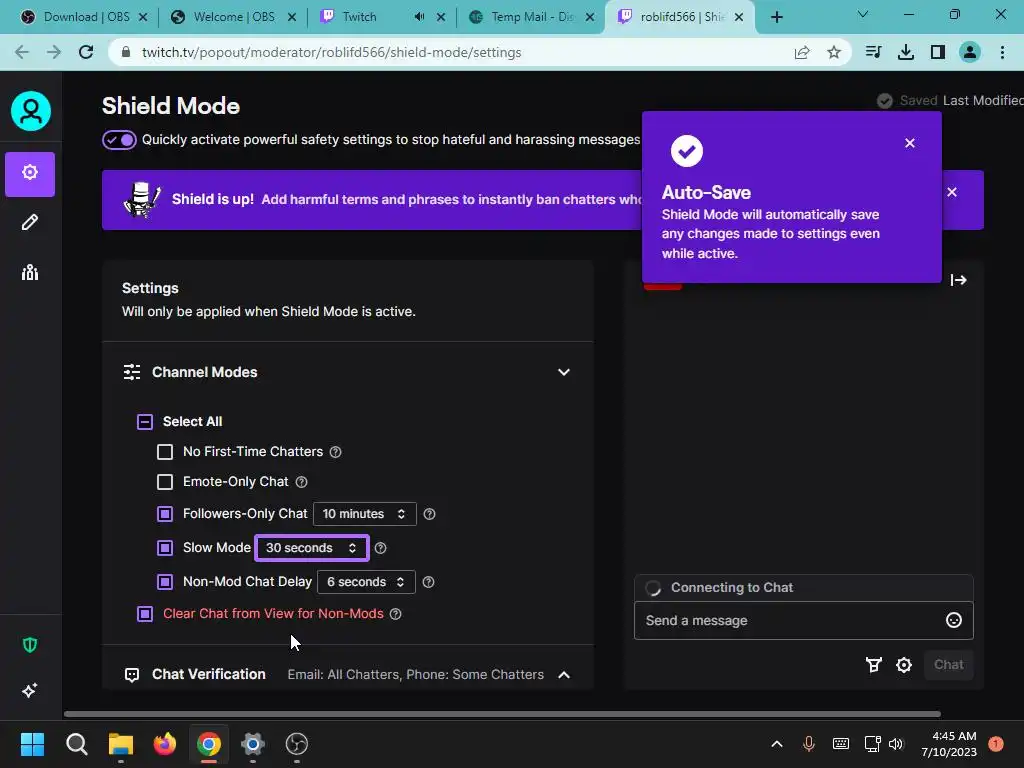Open the emote picker in the message box
This screenshot has height=768, width=1024.
pyautogui.click(x=953, y=620)
